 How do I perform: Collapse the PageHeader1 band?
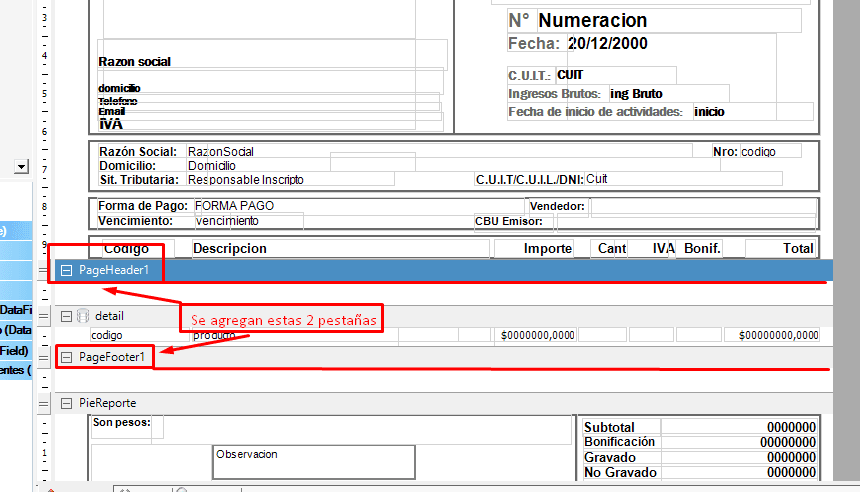(x=66, y=270)
